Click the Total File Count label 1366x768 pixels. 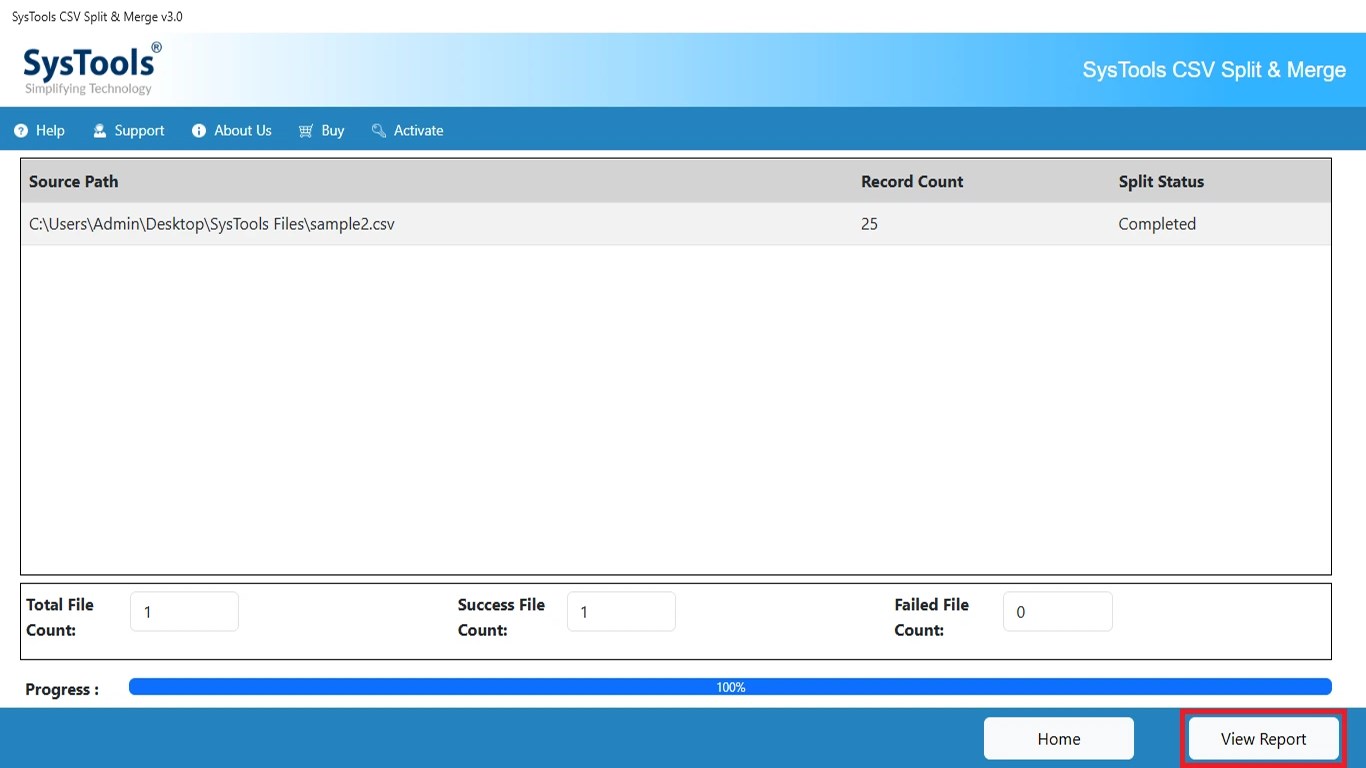click(x=60, y=617)
